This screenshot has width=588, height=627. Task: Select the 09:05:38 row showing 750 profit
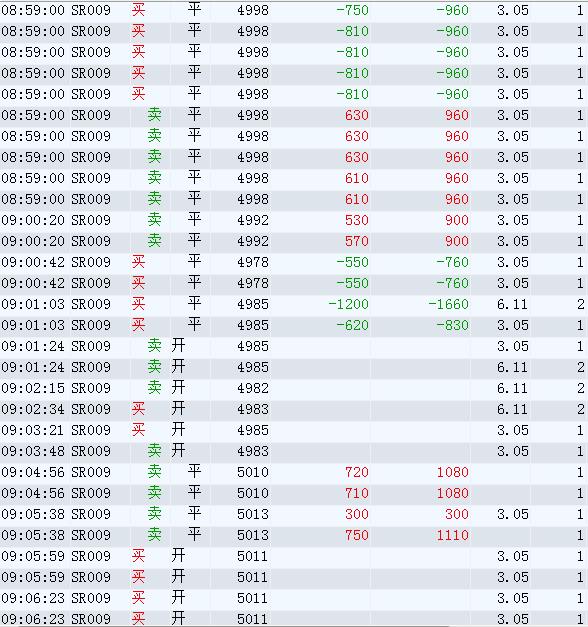[x=294, y=535]
